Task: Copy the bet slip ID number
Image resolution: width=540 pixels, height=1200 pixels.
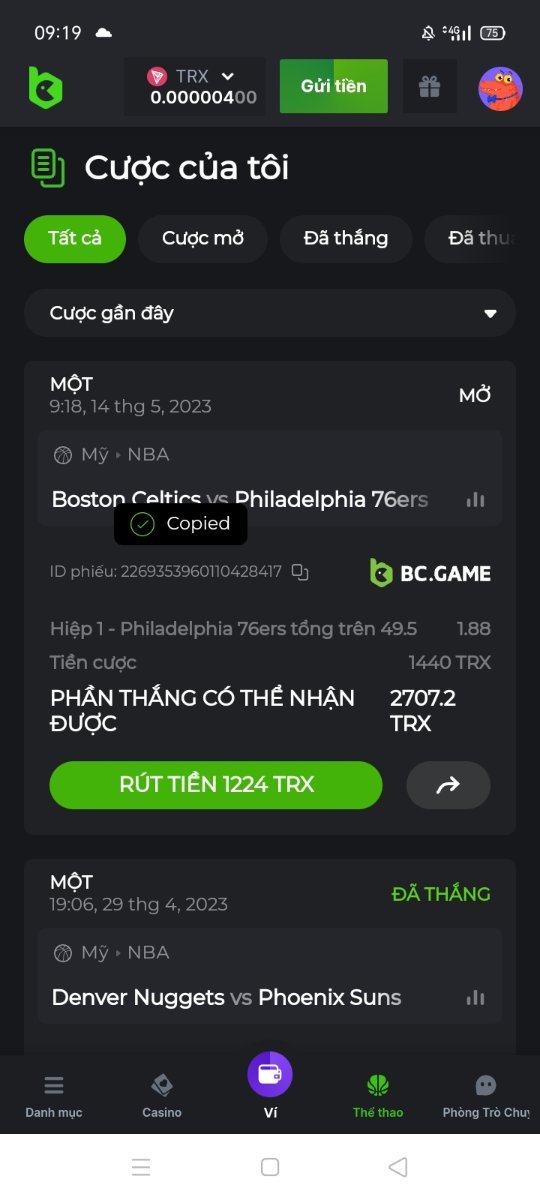Action: (x=300, y=572)
